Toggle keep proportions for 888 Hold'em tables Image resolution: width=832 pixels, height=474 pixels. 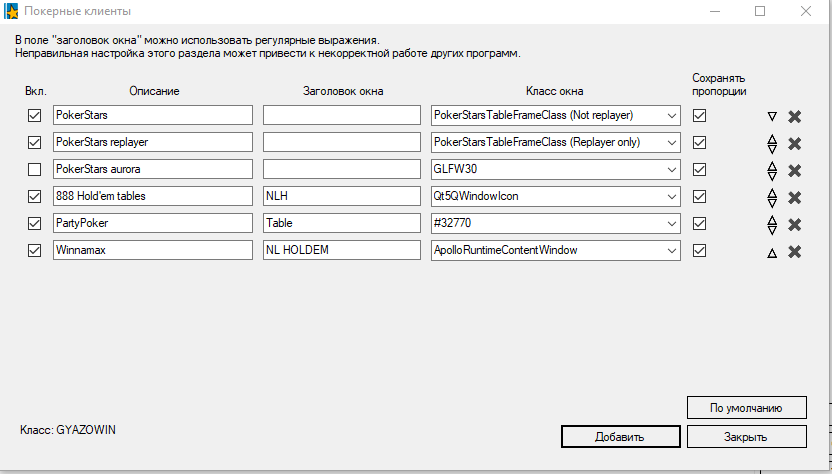699,196
